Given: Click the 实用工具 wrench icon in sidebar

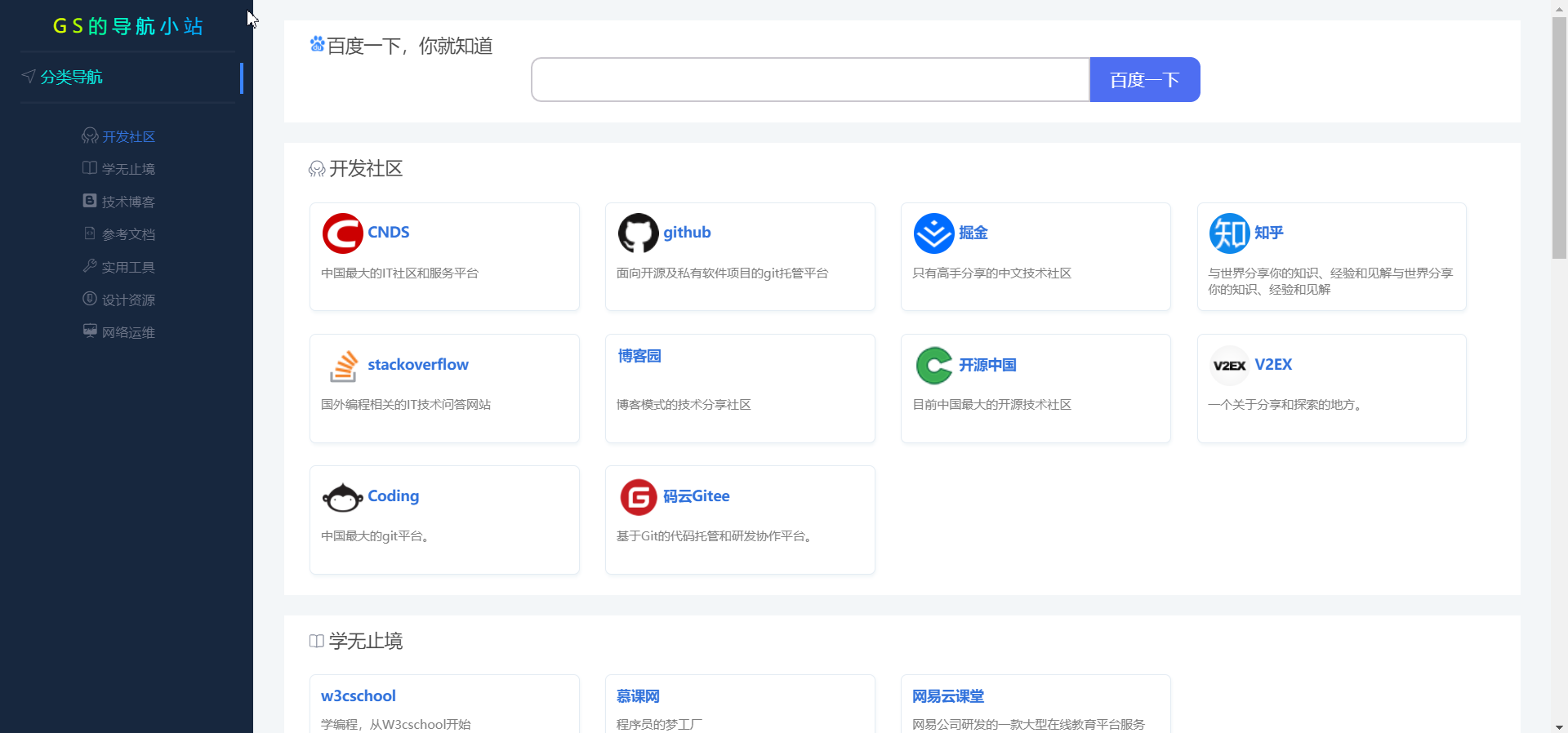Looking at the screenshot, I should (x=90, y=266).
